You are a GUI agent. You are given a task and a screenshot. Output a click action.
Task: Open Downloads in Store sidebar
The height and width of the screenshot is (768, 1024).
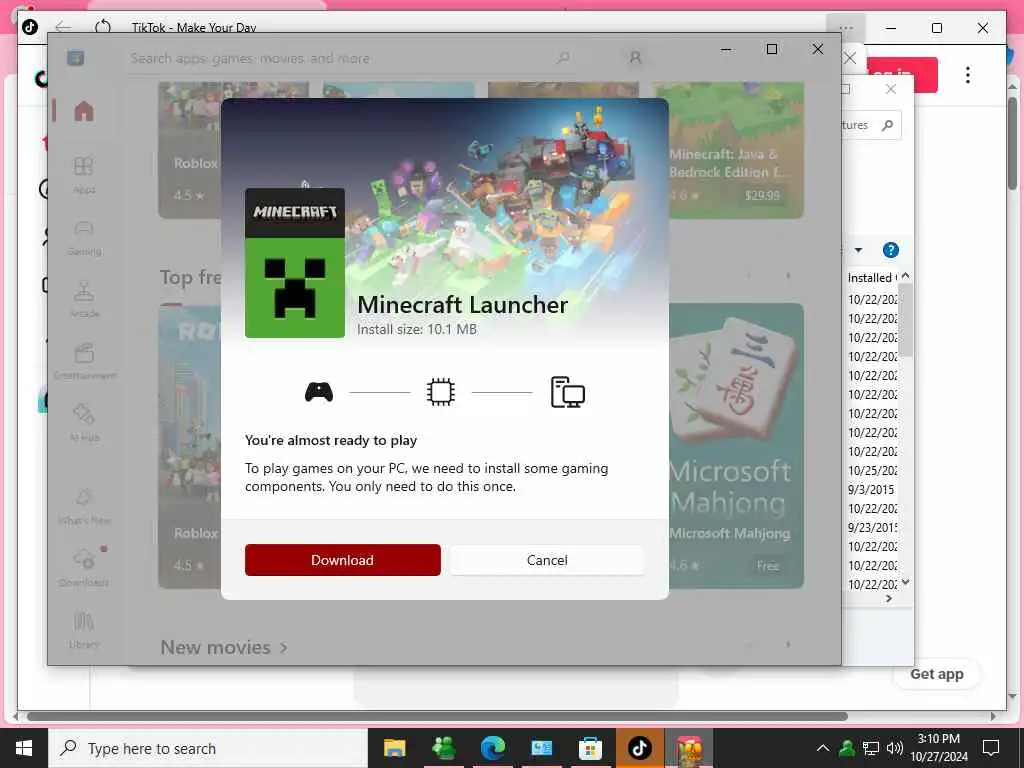(x=84, y=567)
